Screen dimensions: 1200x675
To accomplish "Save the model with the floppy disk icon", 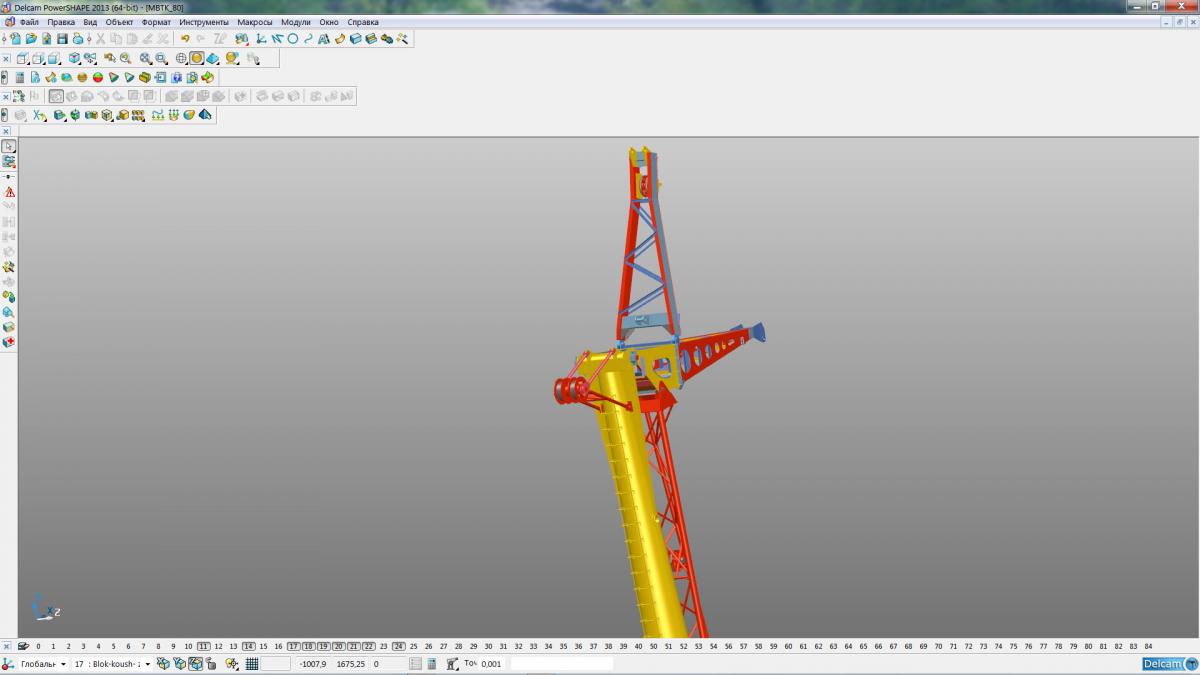I will click(x=62, y=38).
